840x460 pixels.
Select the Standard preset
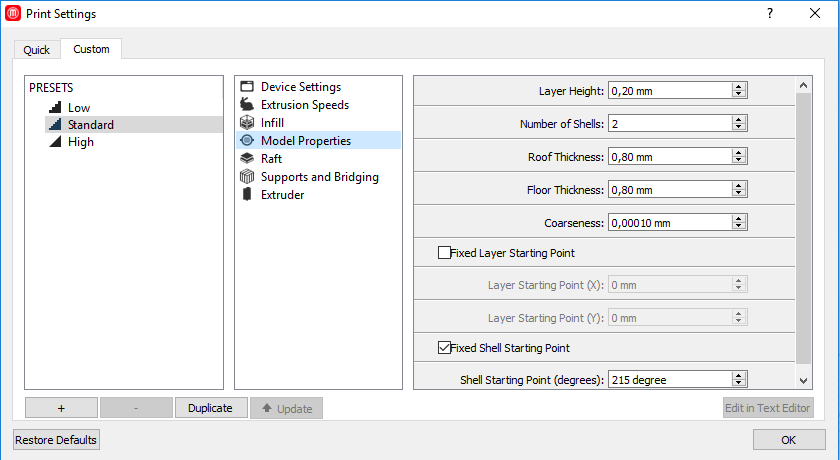coord(90,125)
